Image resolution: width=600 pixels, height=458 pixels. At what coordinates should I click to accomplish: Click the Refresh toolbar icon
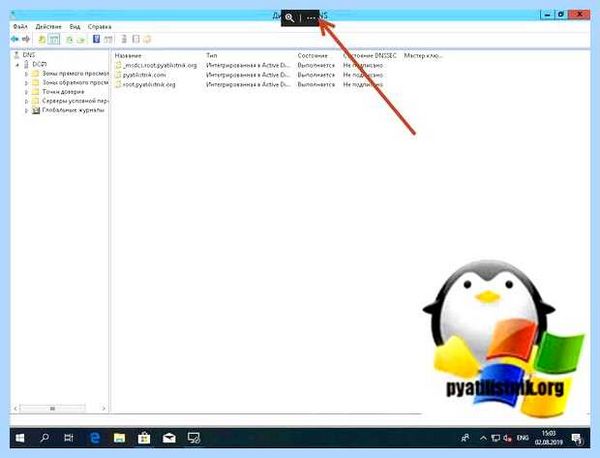click(69, 39)
